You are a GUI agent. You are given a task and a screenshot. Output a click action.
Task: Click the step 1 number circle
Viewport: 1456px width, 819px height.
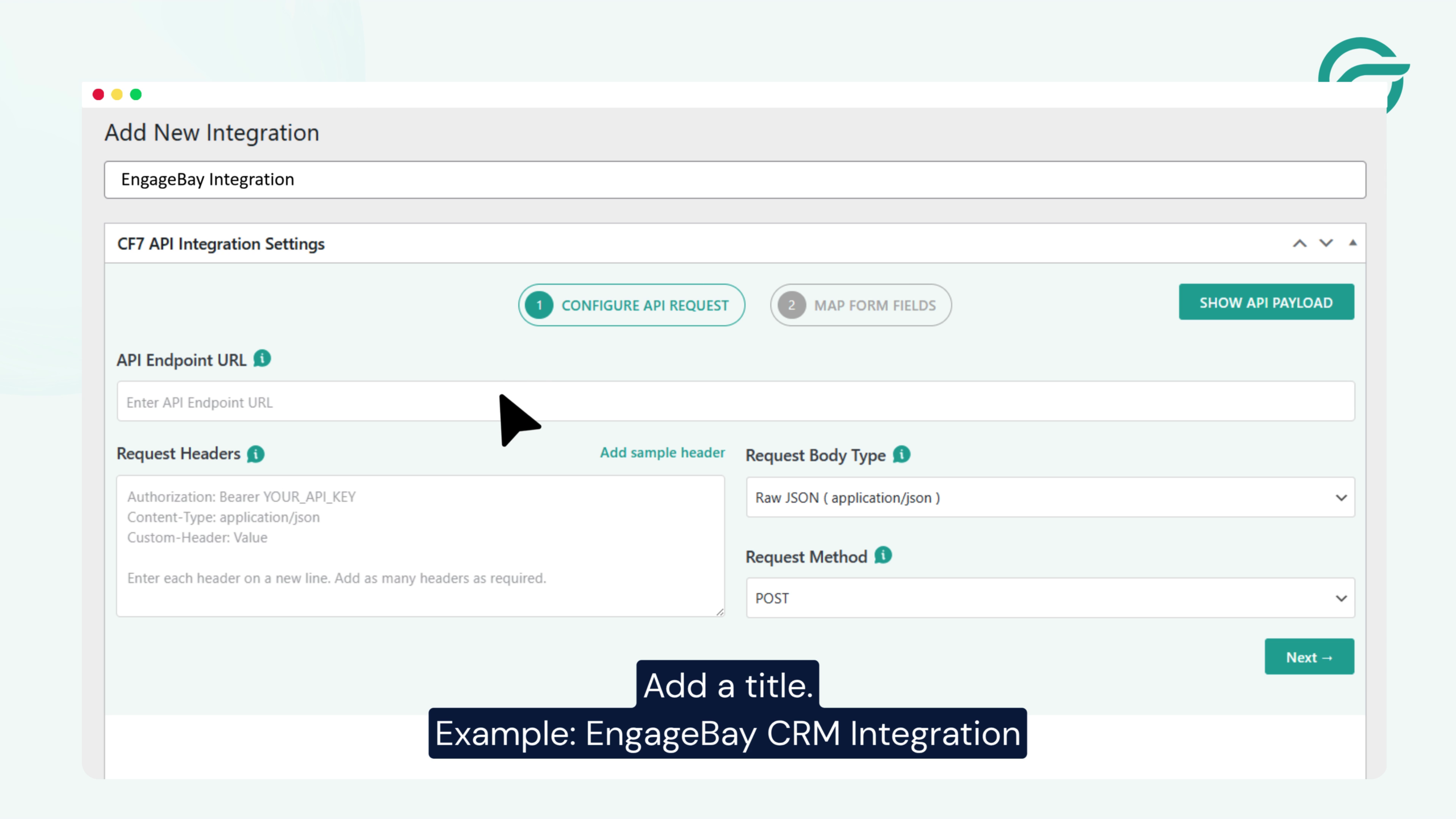pyautogui.click(x=539, y=305)
